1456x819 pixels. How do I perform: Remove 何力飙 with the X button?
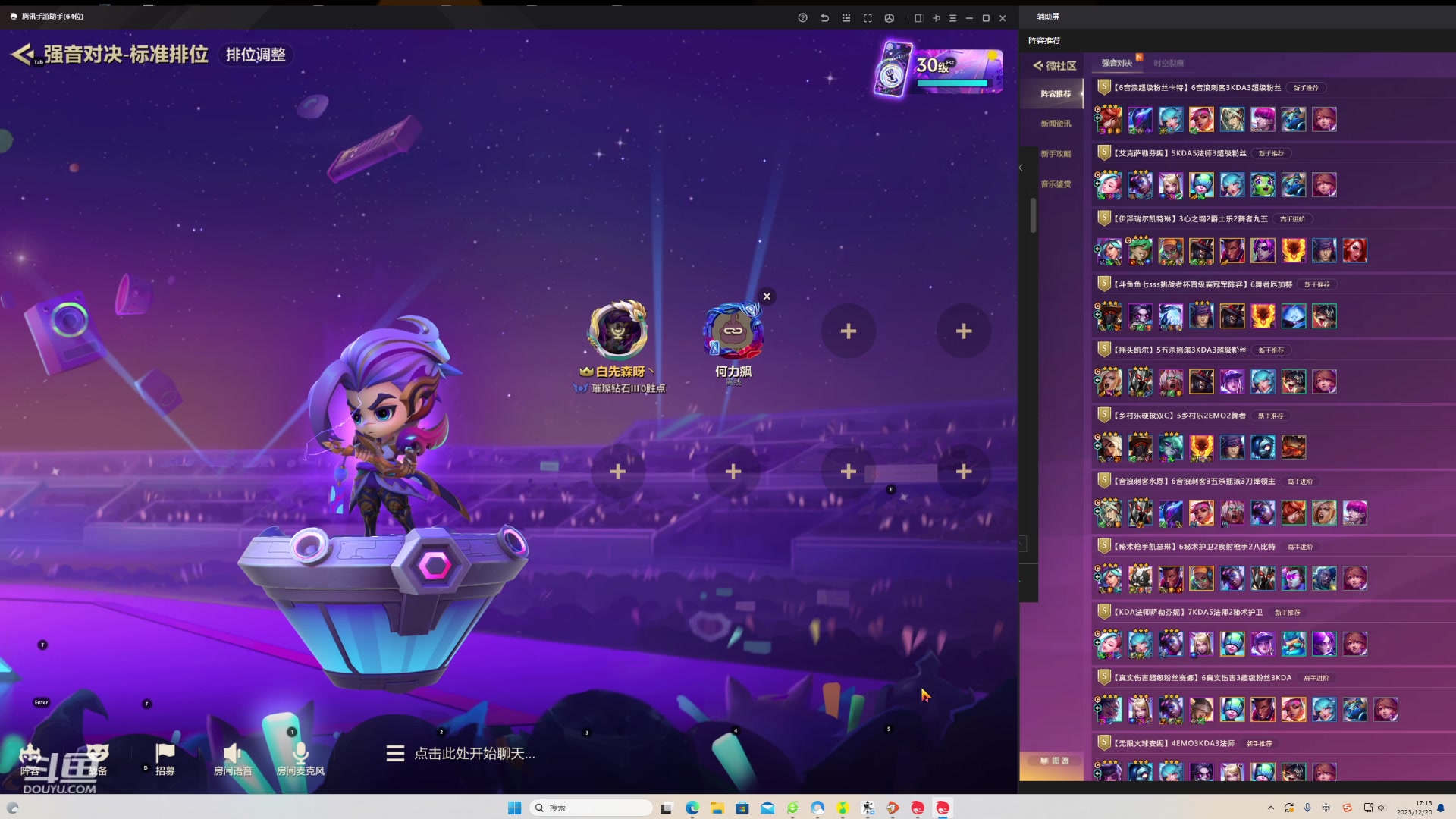tap(767, 297)
